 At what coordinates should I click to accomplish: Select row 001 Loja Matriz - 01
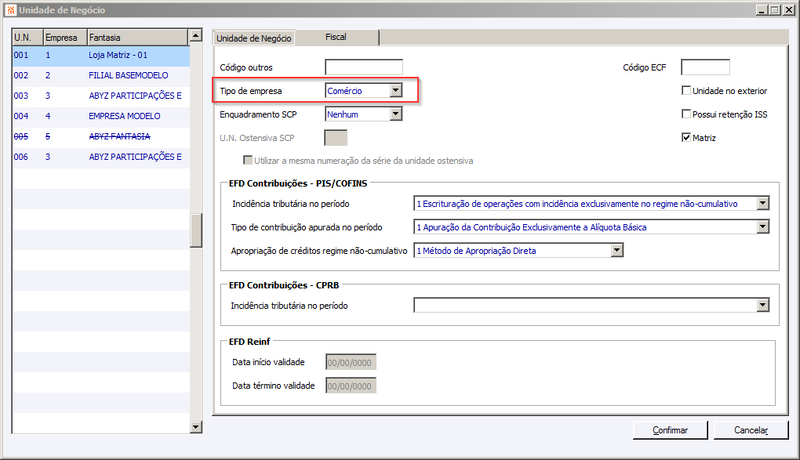101,55
